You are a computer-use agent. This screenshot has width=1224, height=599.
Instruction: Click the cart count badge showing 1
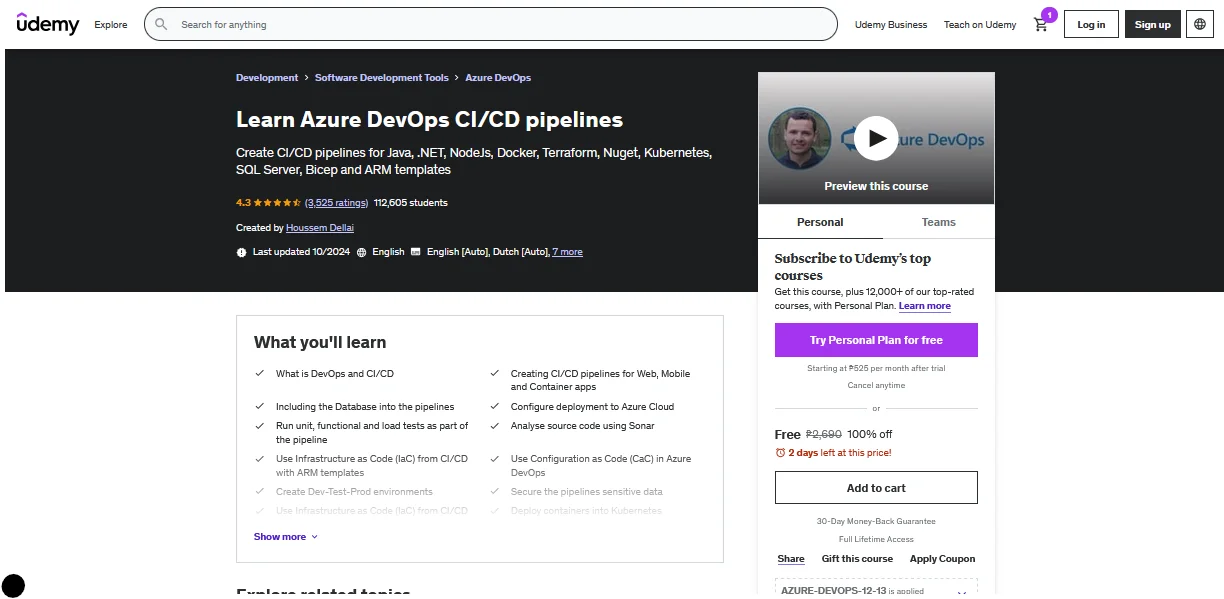pyautogui.click(x=1049, y=15)
